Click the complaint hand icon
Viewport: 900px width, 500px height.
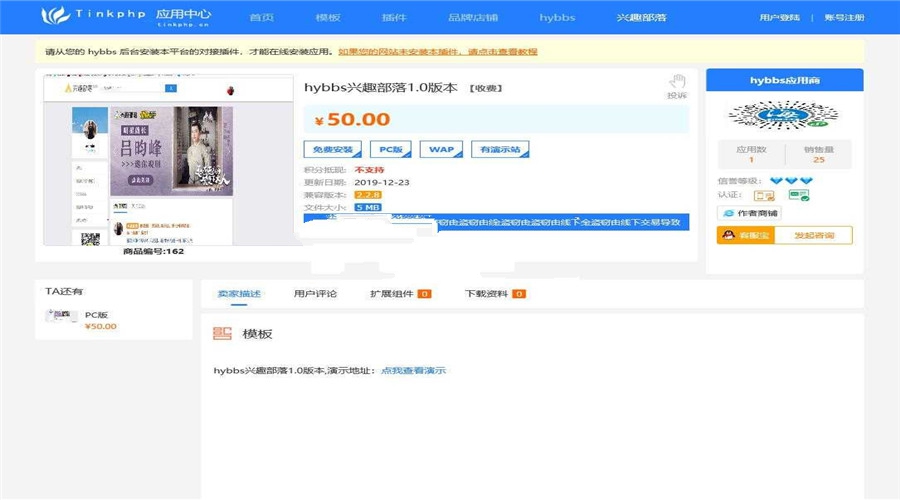[677, 82]
